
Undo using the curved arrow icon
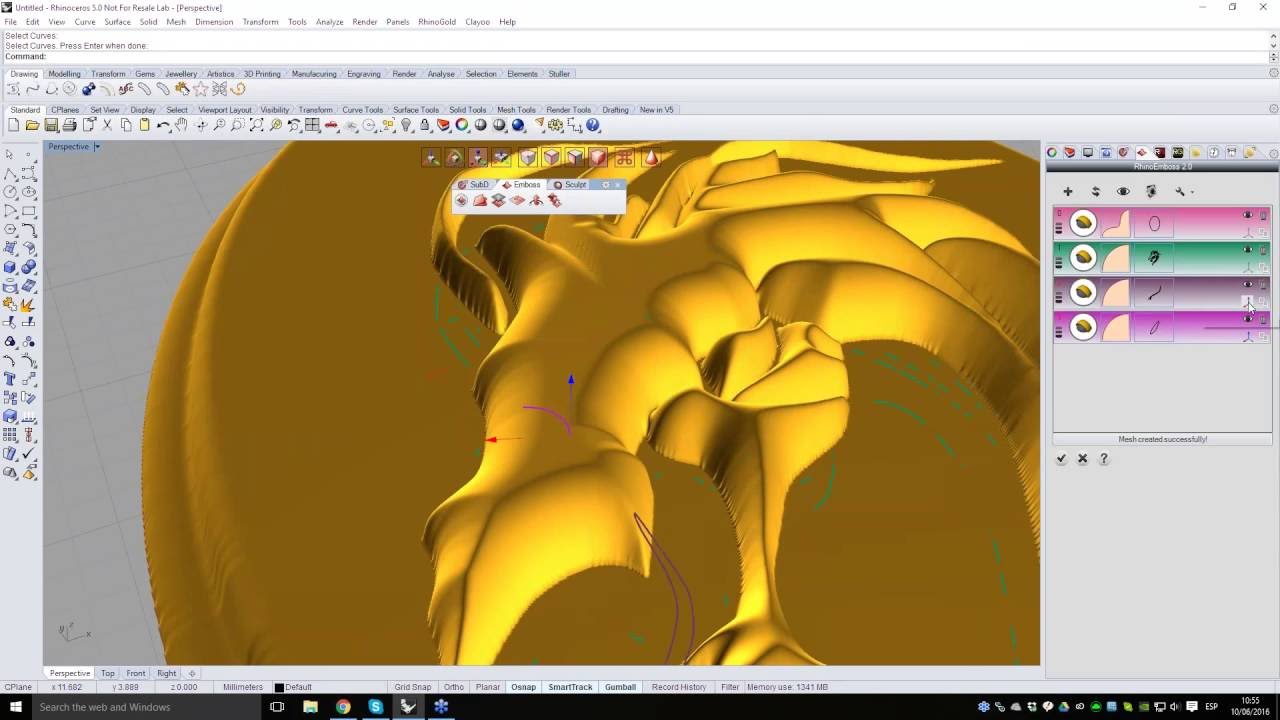[163, 126]
